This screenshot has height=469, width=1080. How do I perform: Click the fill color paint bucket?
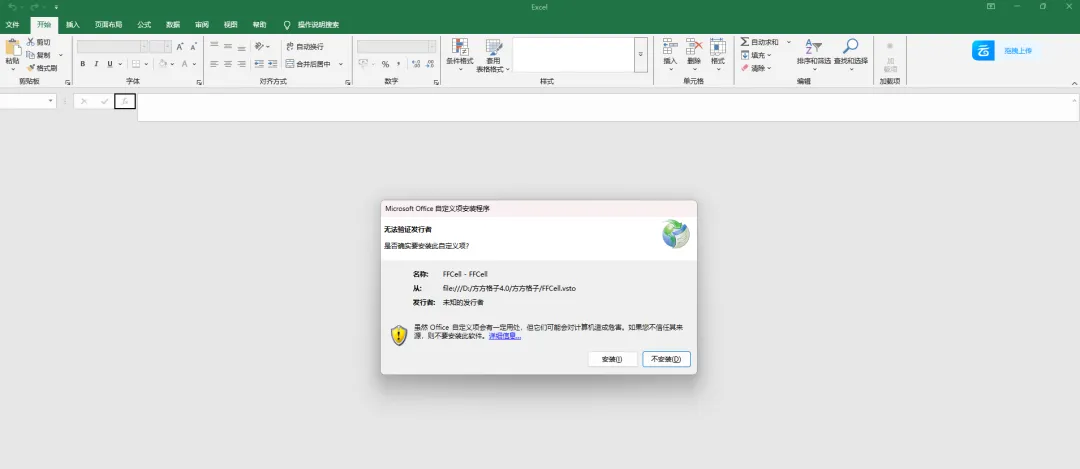pos(163,64)
